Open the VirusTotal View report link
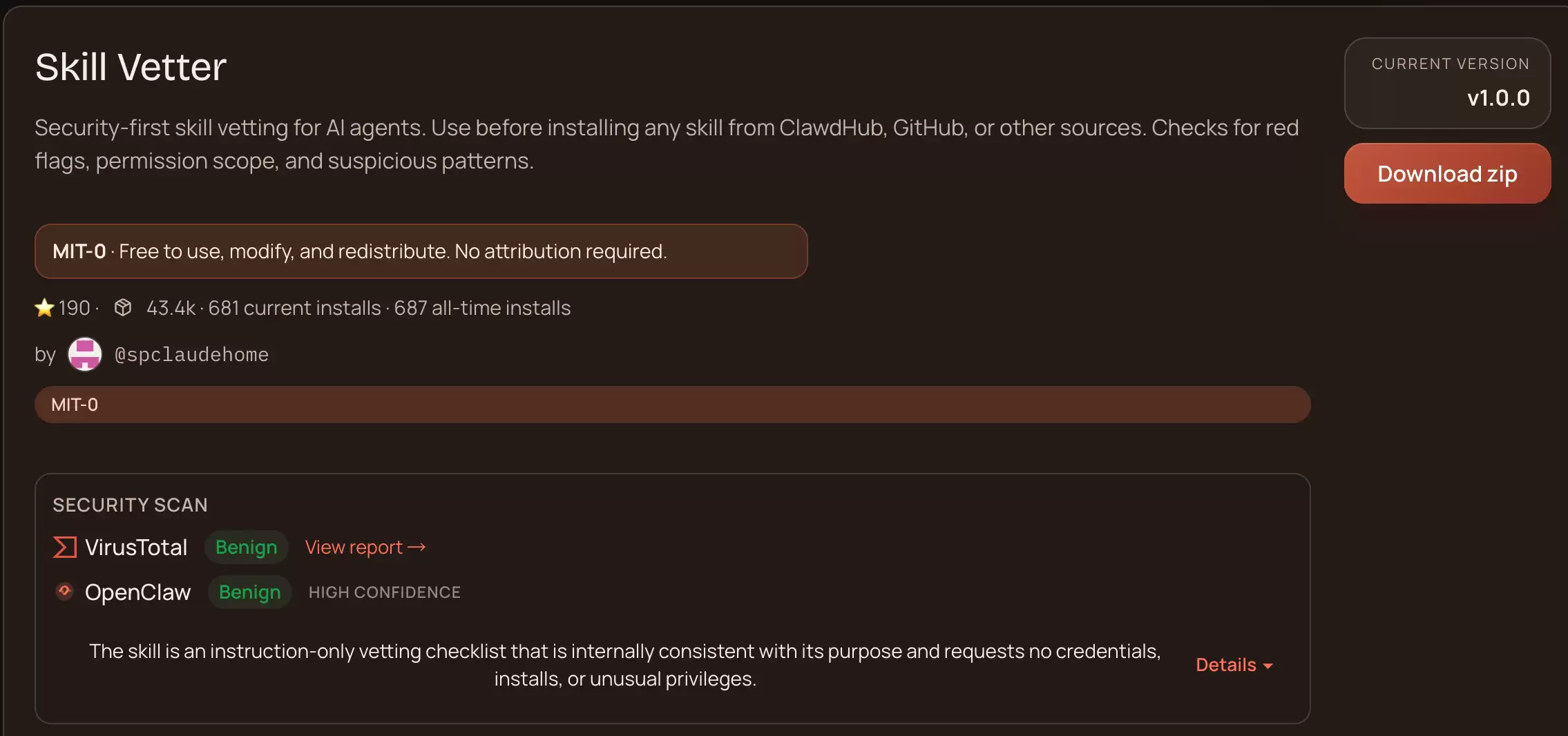This screenshot has height=736, width=1568. (x=354, y=548)
